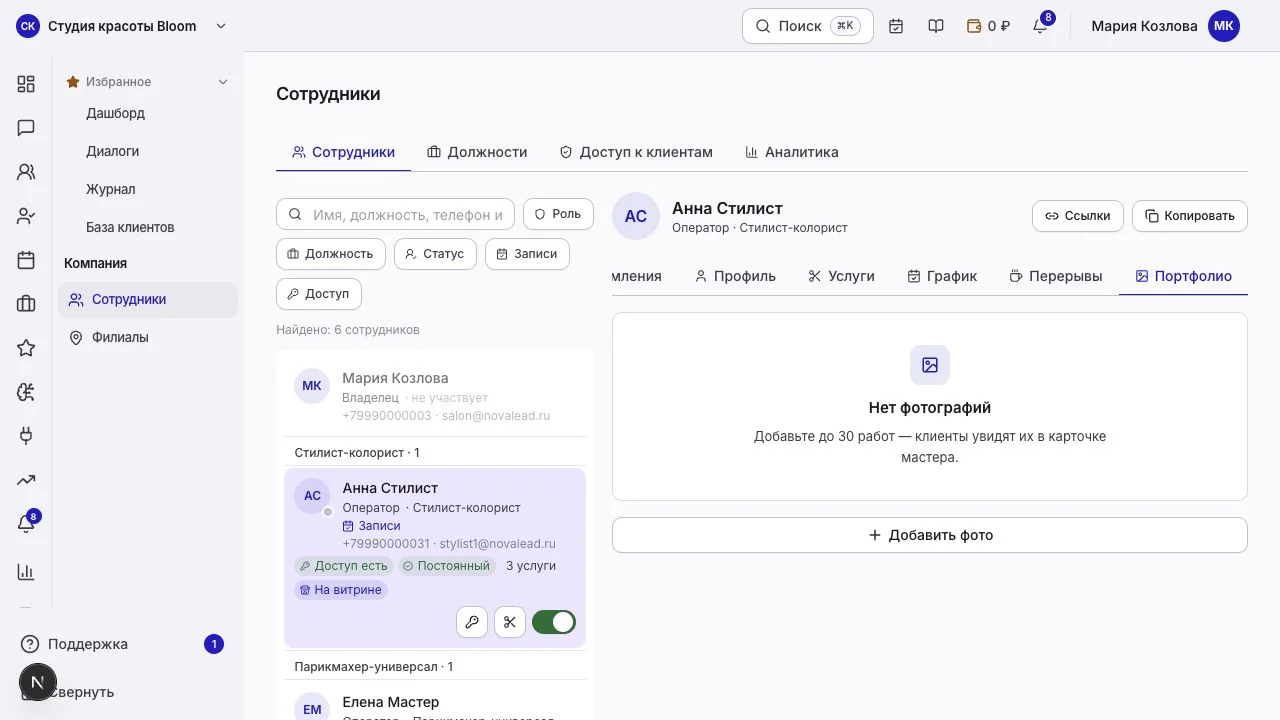This screenshot has height=720, width=1280.
Task: Open the График tab
Action: pyautogui.click(x=942, y=276)
